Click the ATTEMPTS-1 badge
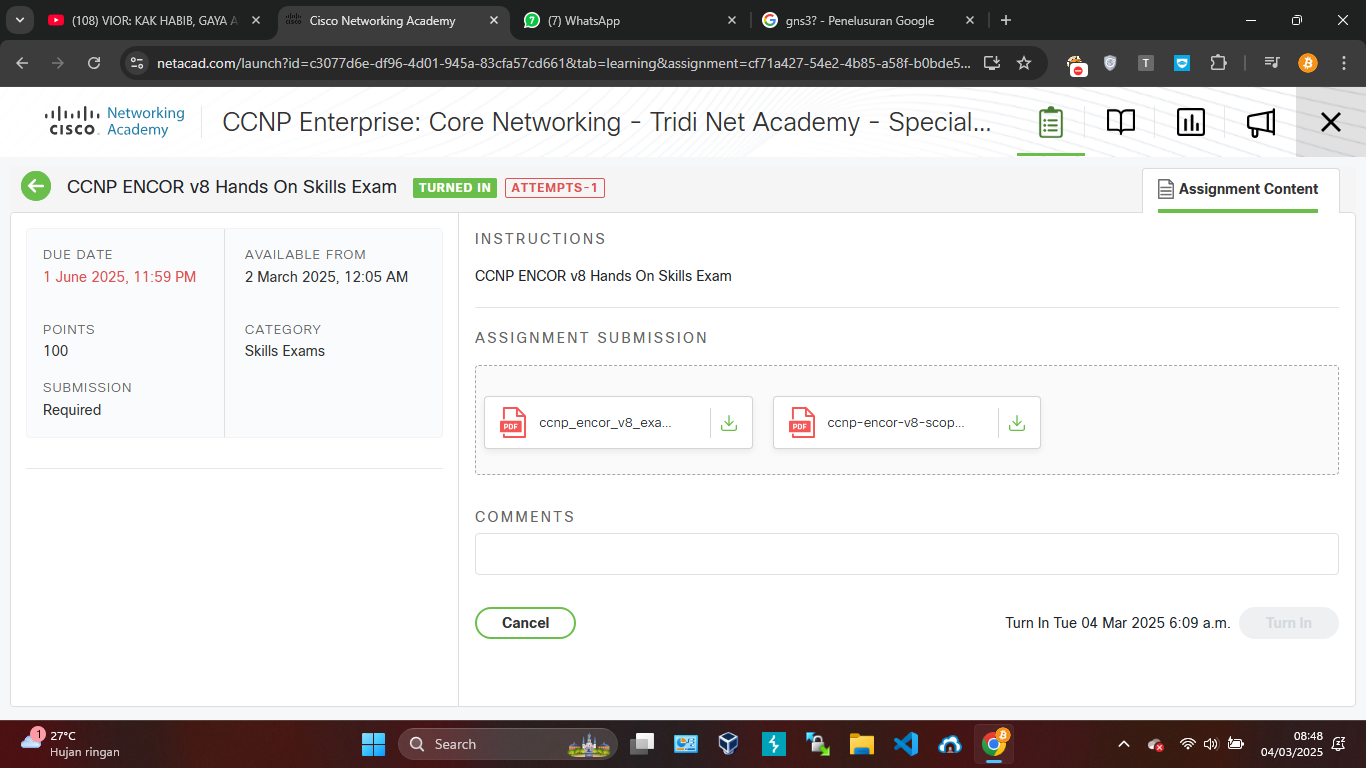This screenshot has height=768, width=1366. [555, 188]
